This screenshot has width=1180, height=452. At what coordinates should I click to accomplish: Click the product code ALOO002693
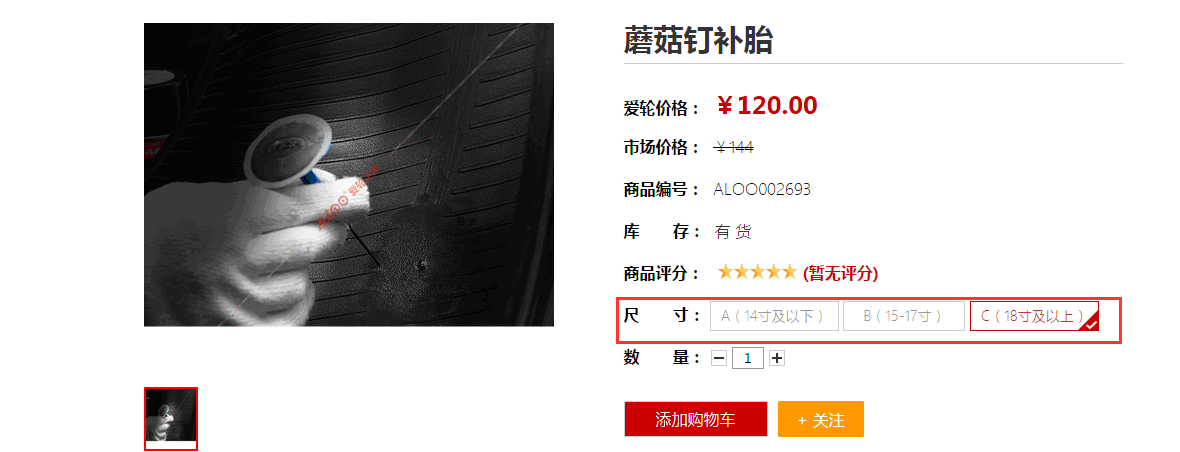tap(762, 190)
